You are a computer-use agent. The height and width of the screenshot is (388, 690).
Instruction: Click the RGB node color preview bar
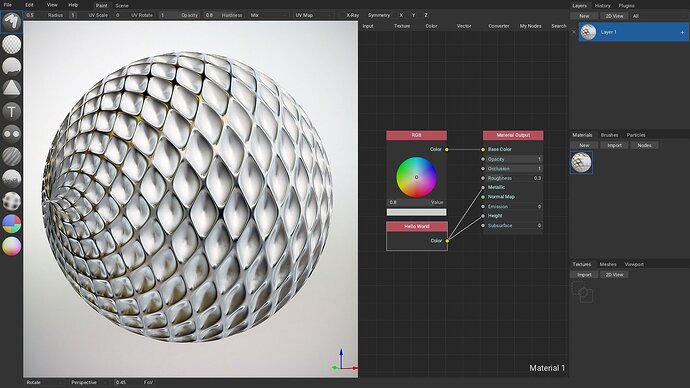(x=416, y=212)
